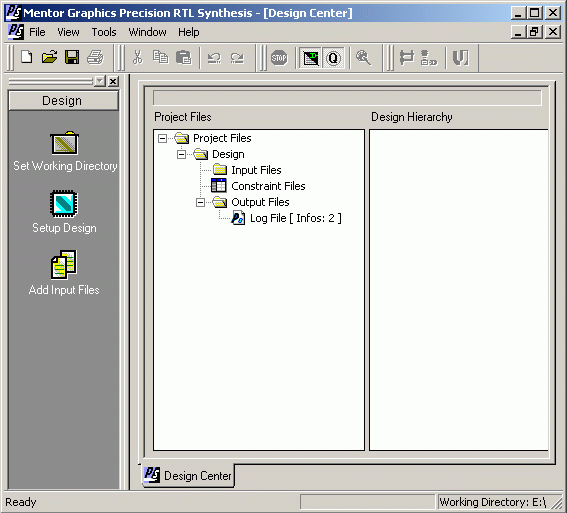Open the design bar dropdown arrow

99,81
